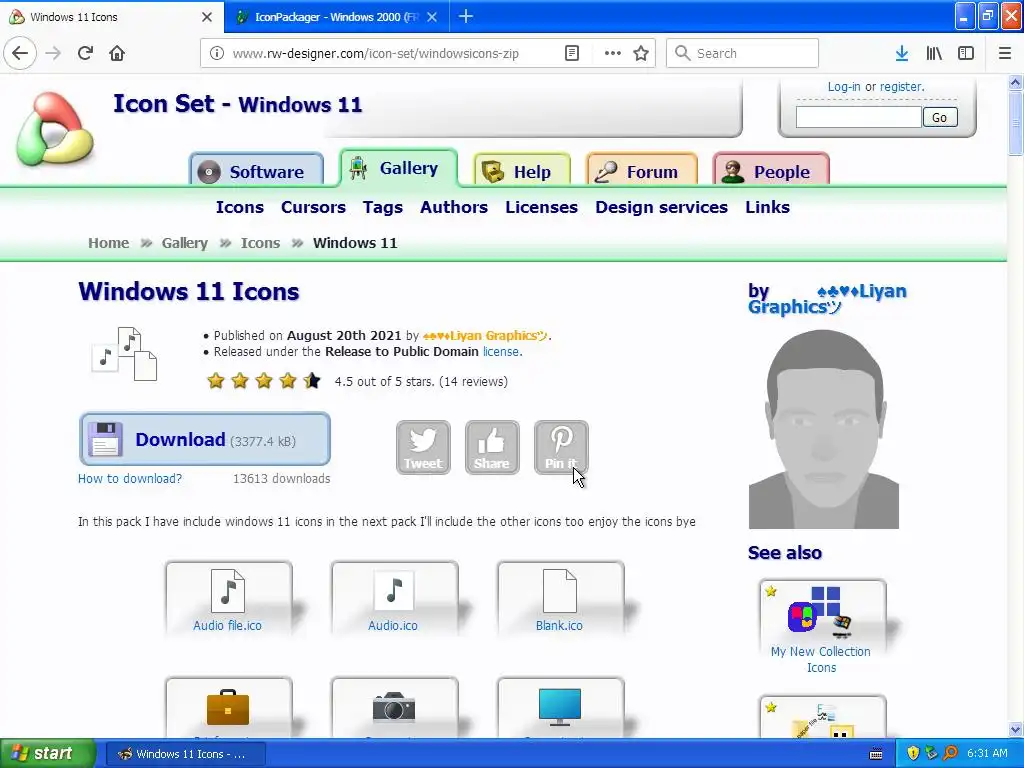Viewport: 1024px width, 768px height.
Task: Close the IconPackager tab
Action: (432, 17)
